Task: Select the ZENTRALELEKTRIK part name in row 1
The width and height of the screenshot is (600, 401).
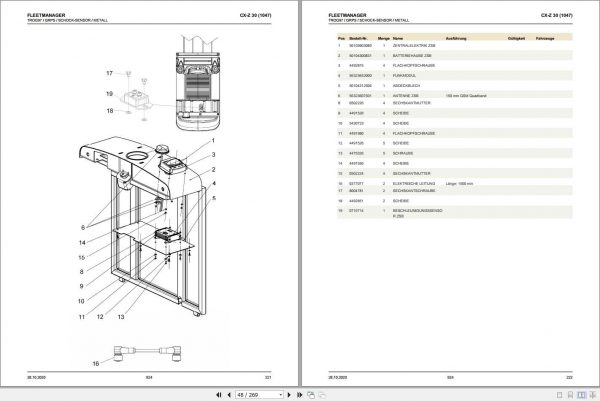Action: pos(414,46)
